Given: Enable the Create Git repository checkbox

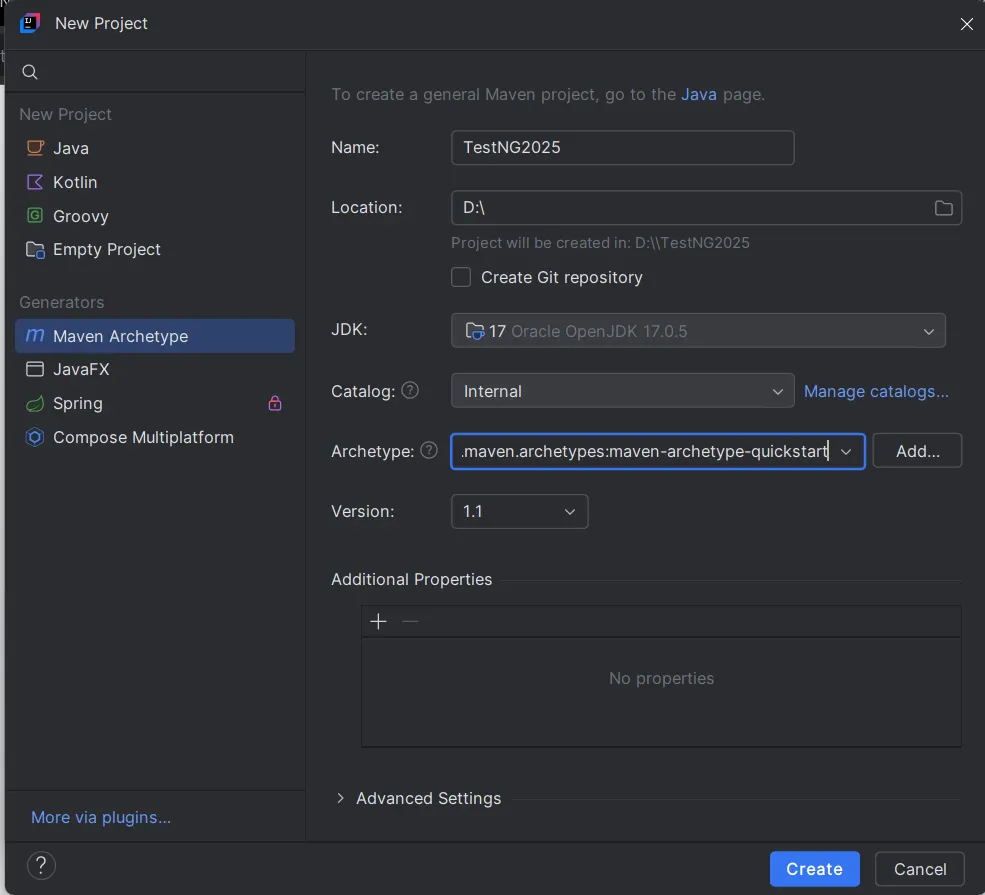Looking at the screenshot, I should [x=461, y=277].
